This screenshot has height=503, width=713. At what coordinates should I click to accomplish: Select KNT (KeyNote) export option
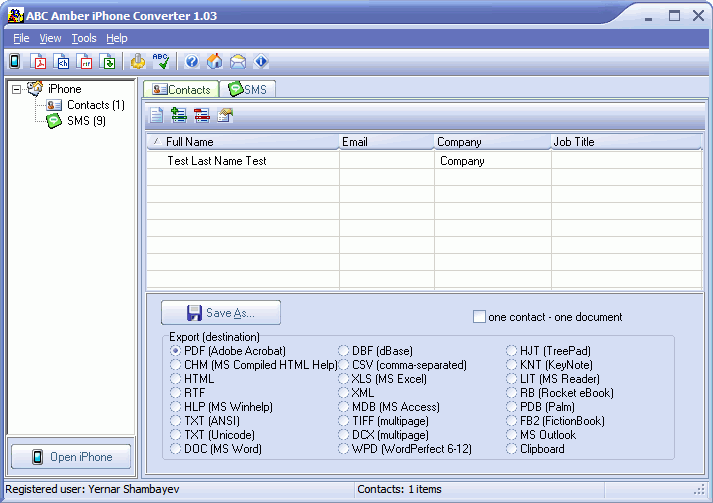point(512,365)
